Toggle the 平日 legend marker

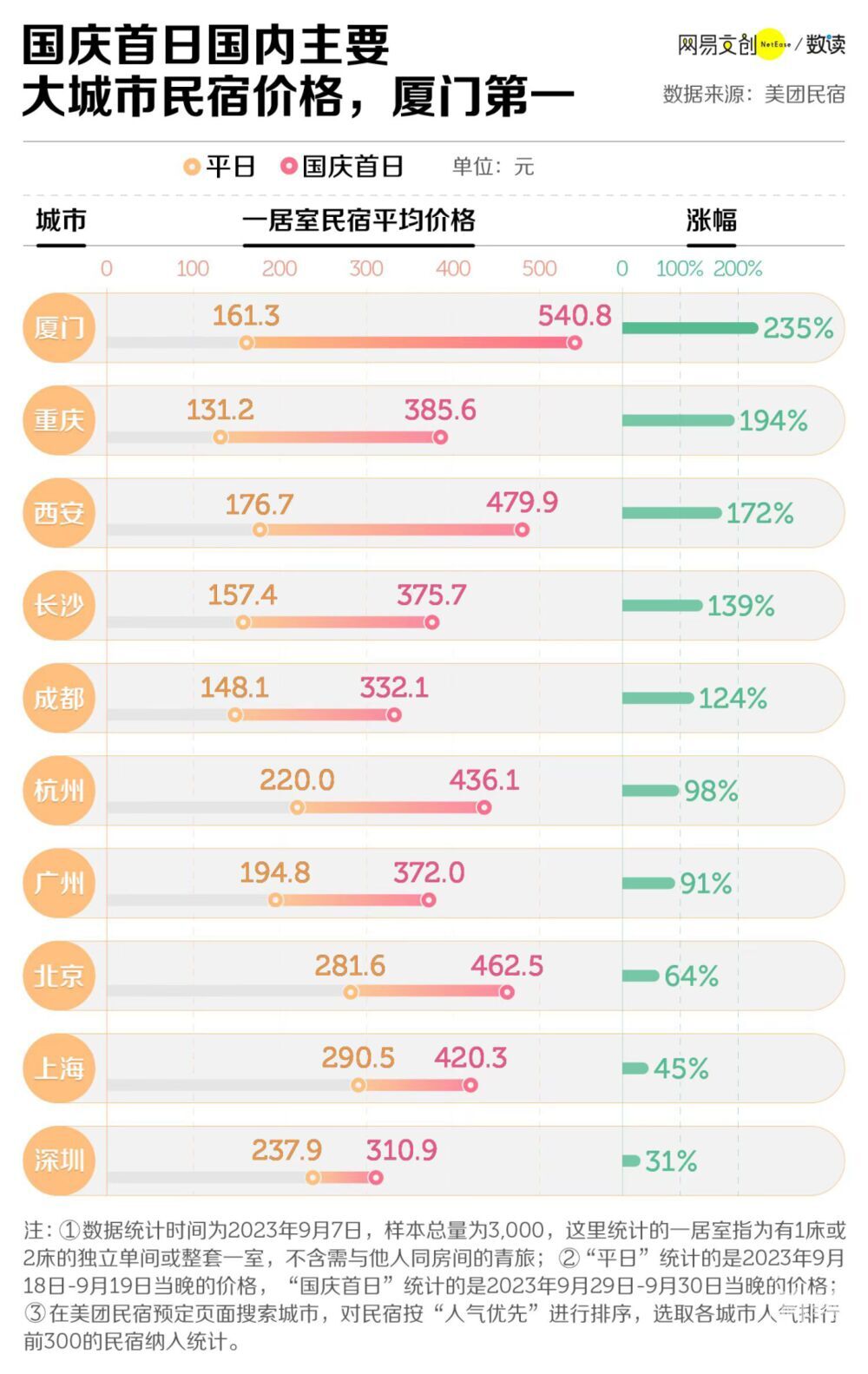point(192,167)
